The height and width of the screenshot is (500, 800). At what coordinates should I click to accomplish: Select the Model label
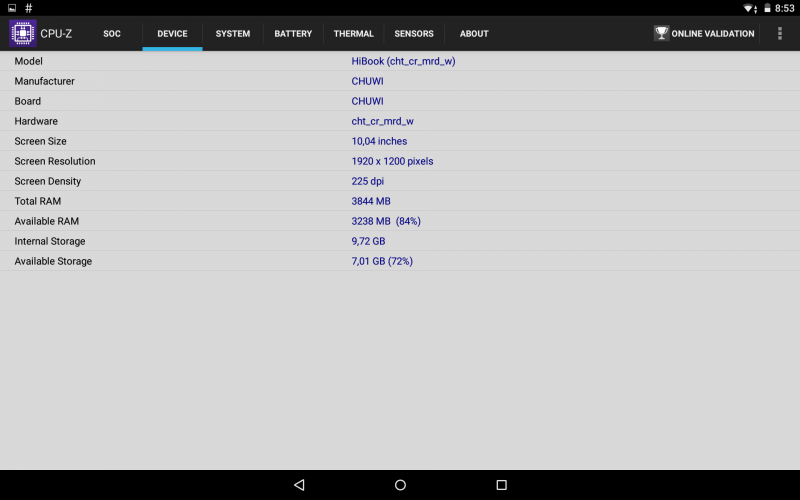29,61
